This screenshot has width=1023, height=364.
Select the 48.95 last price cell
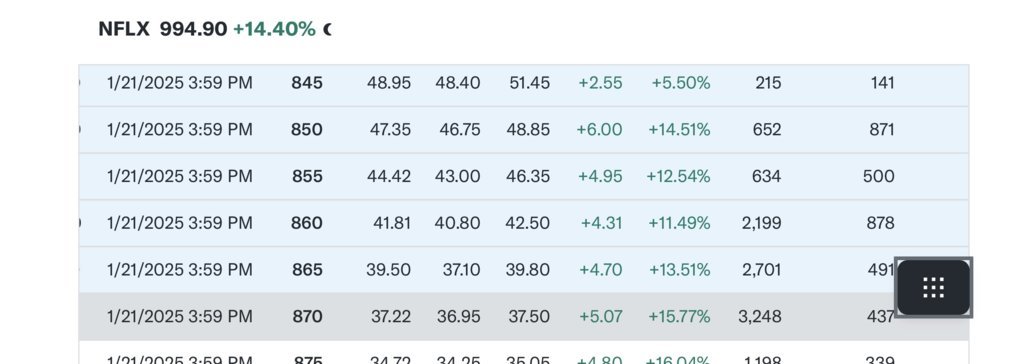[389, 83]
